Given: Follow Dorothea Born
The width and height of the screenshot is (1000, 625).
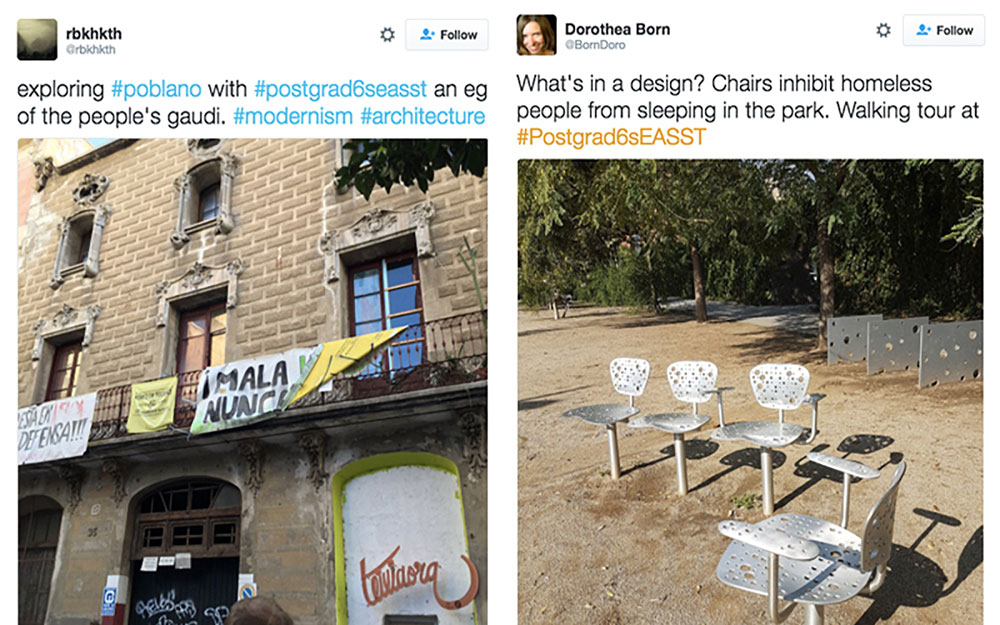Looking at the screenshot, I should (944, 30).
